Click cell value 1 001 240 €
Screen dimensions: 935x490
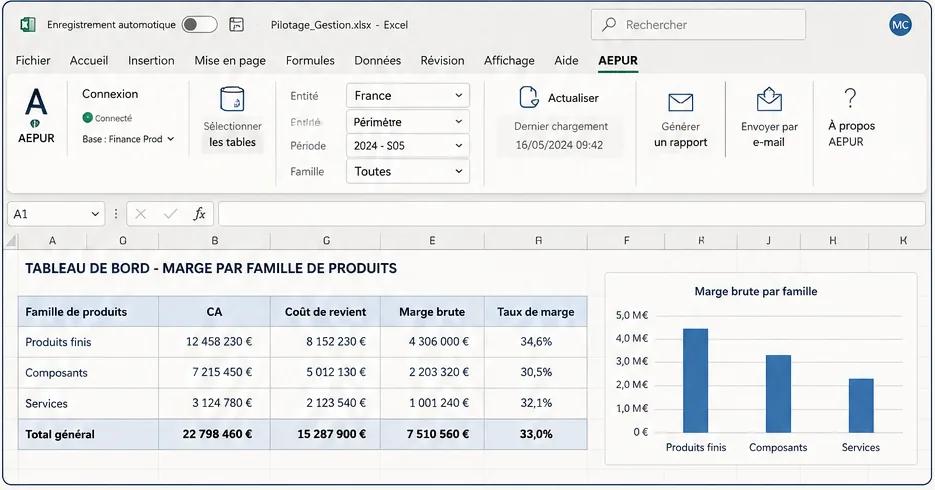coord(439,403)
